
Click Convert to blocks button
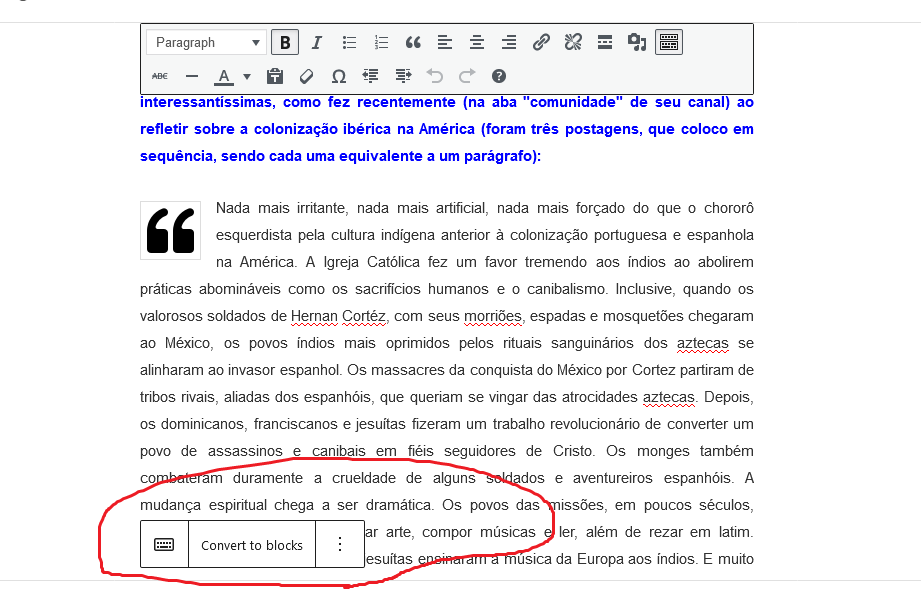(252, 545)
